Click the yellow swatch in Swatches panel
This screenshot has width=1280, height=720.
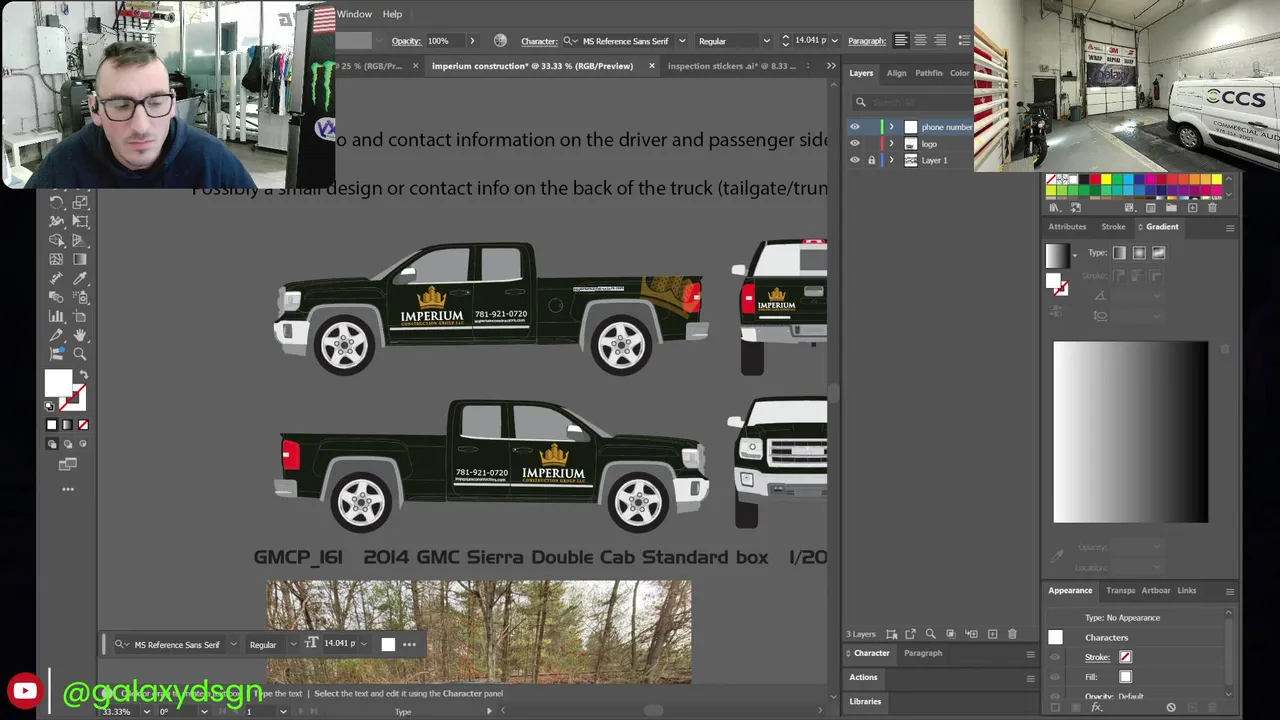(1105, 180)
